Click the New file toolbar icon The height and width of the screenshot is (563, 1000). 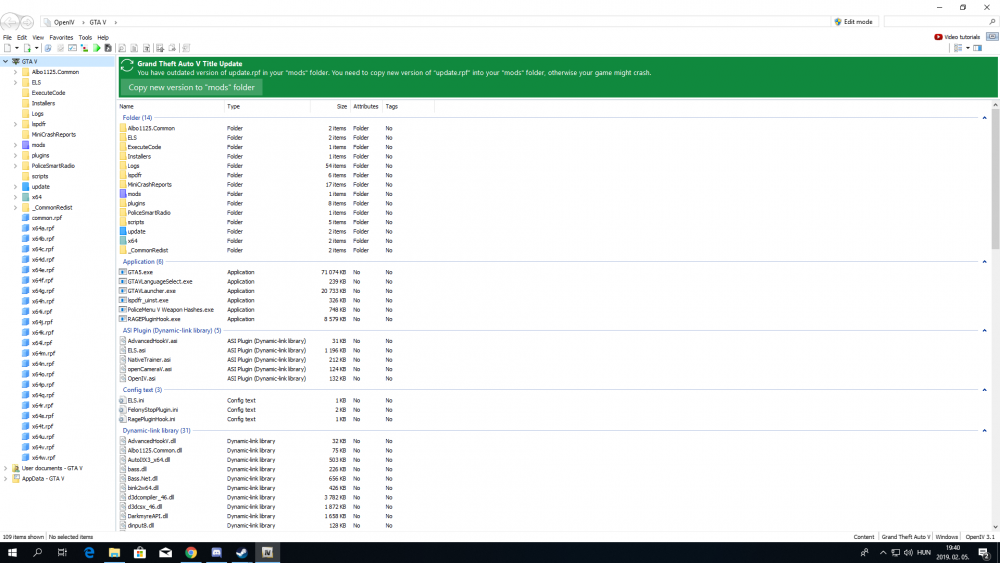click(x=7, y=48)
